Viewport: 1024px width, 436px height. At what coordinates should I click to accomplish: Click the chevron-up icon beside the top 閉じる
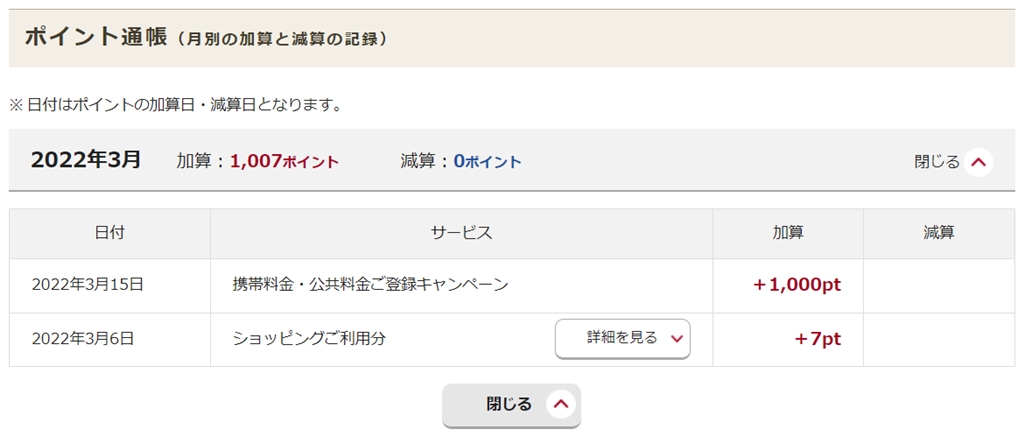979,161
